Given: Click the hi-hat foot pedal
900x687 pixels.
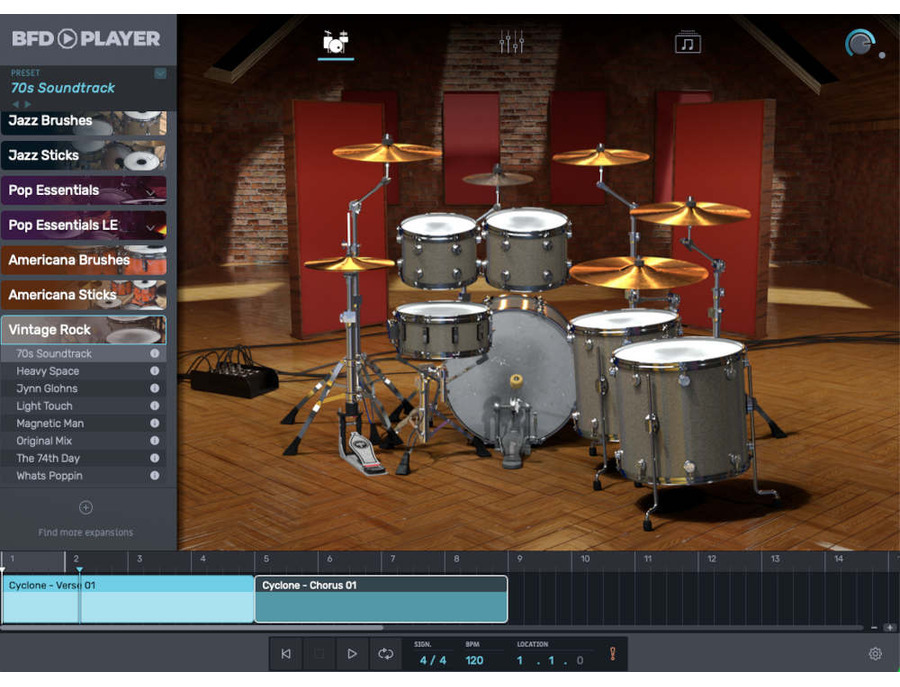Looking at the screenshot, I should coord(362,453).
